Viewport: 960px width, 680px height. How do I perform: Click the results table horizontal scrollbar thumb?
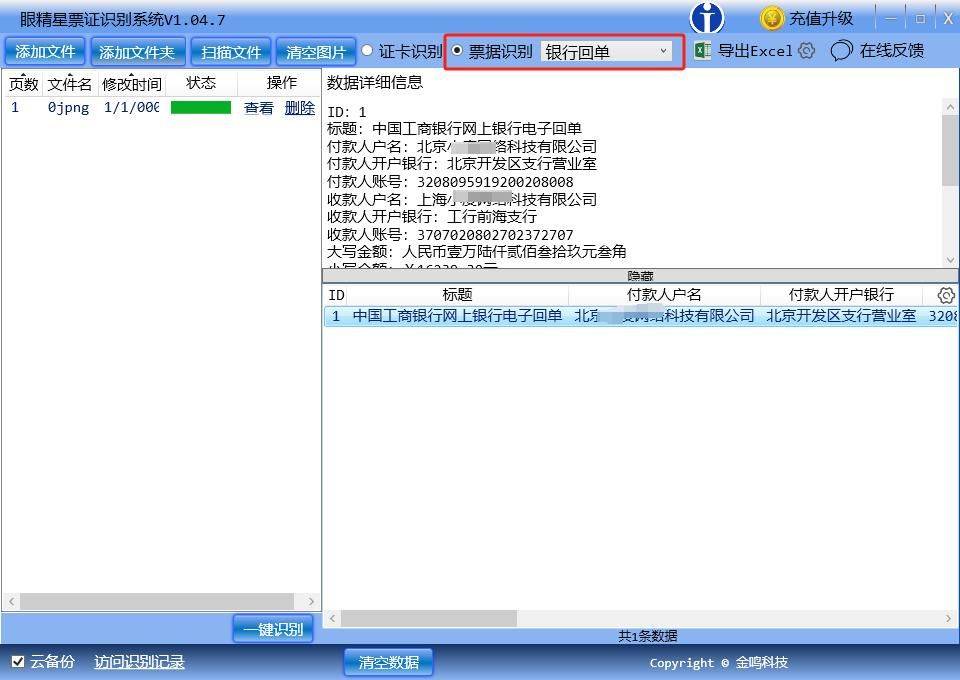point(429,619)
